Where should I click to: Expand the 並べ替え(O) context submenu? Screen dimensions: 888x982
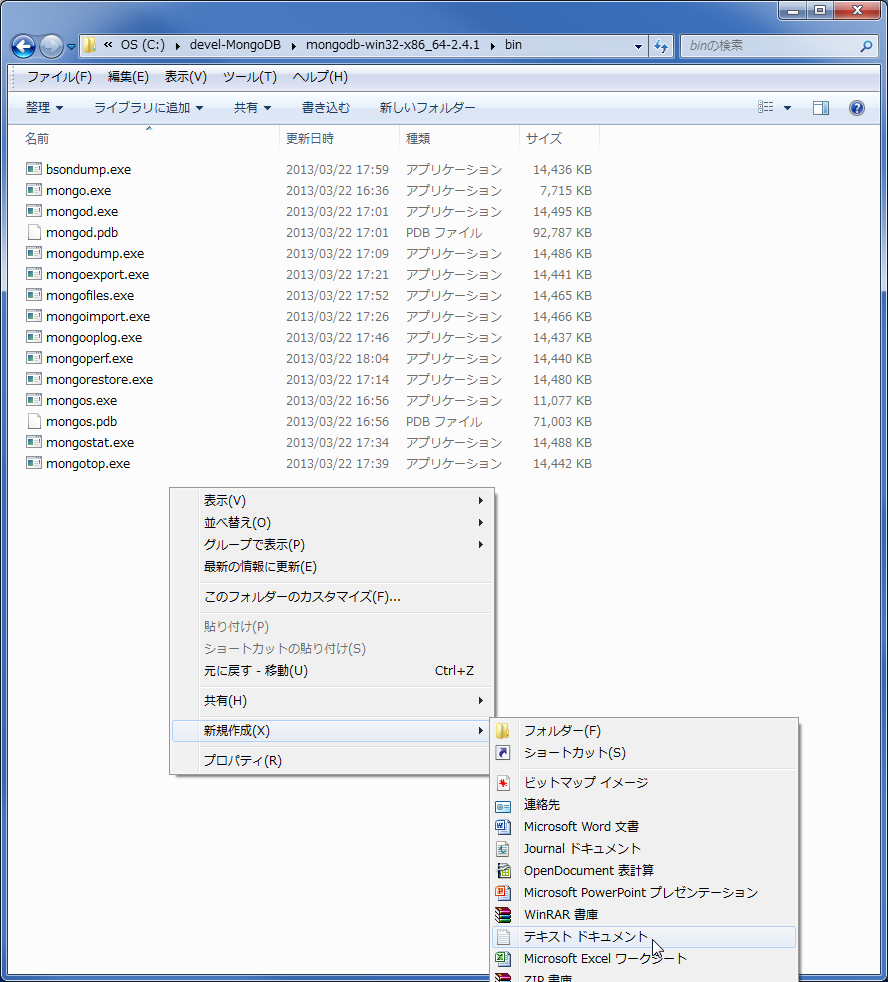[x=332, y=522]
